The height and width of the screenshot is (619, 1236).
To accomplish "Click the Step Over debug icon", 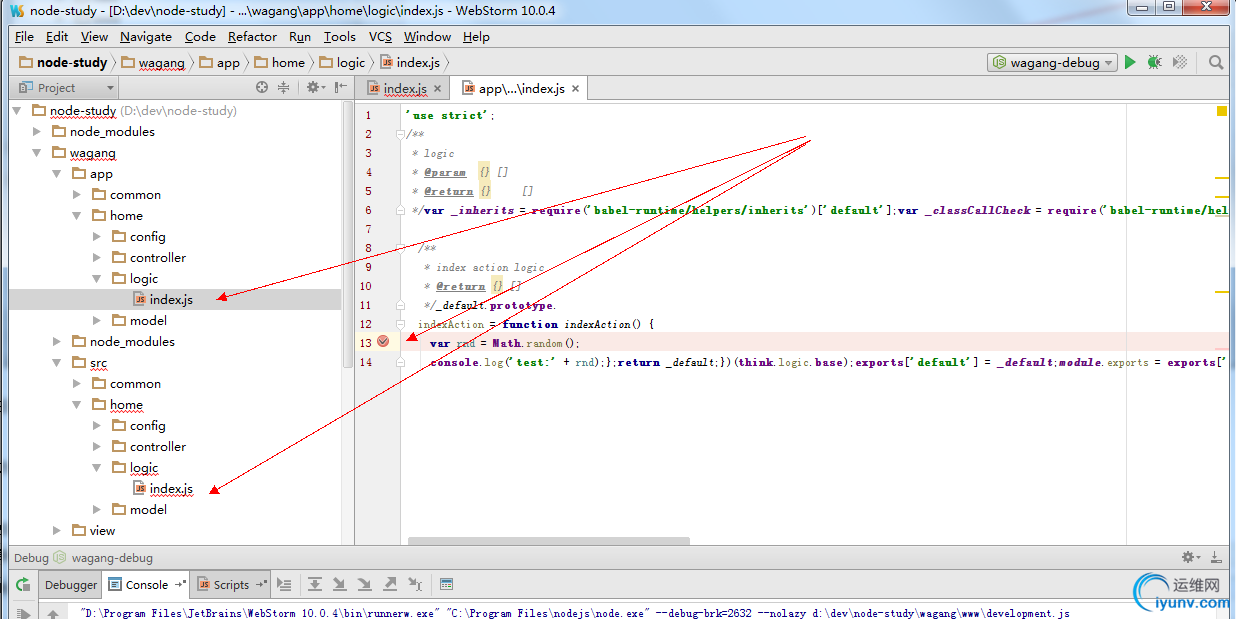I will 315,585.
